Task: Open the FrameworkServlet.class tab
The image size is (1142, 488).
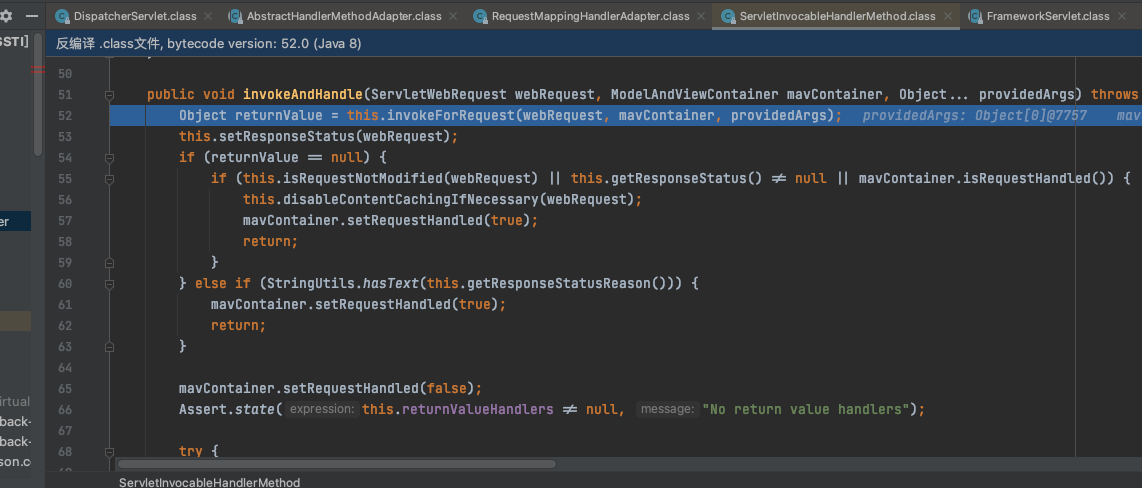Action: coord(1048,16)
